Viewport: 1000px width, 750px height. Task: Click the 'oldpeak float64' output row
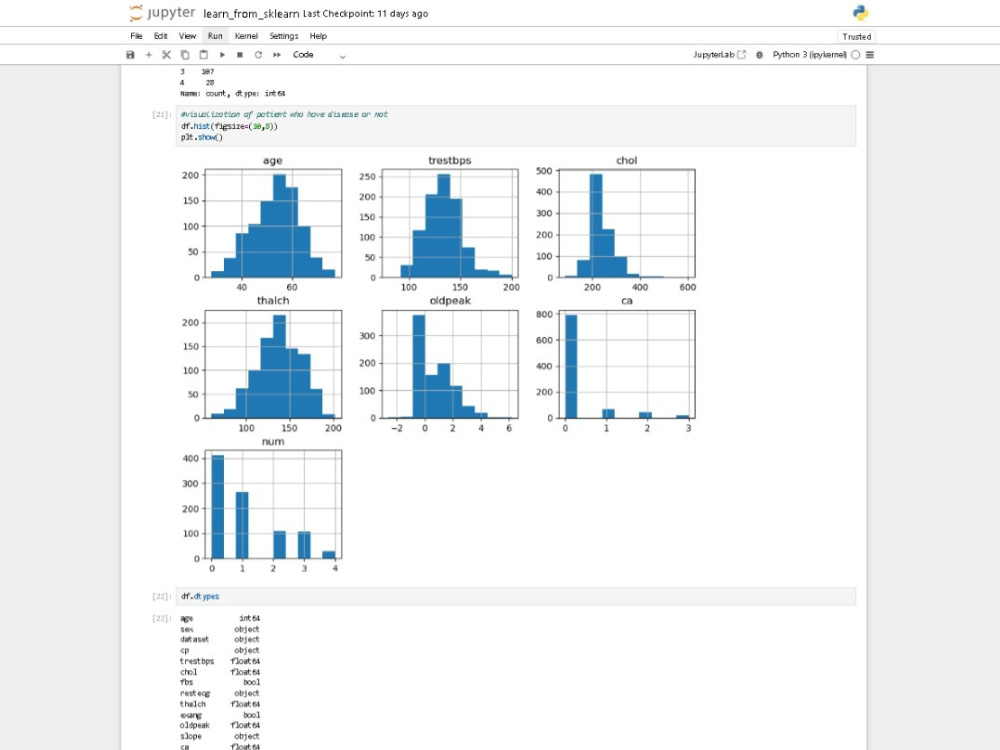click(x=220, y=725)
